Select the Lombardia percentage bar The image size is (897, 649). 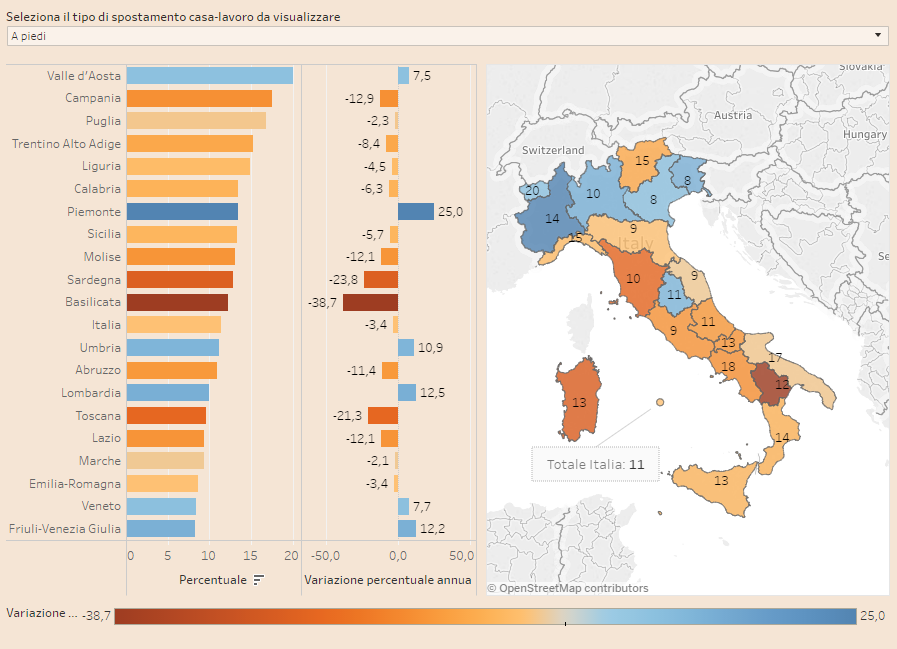pos(168,393)
